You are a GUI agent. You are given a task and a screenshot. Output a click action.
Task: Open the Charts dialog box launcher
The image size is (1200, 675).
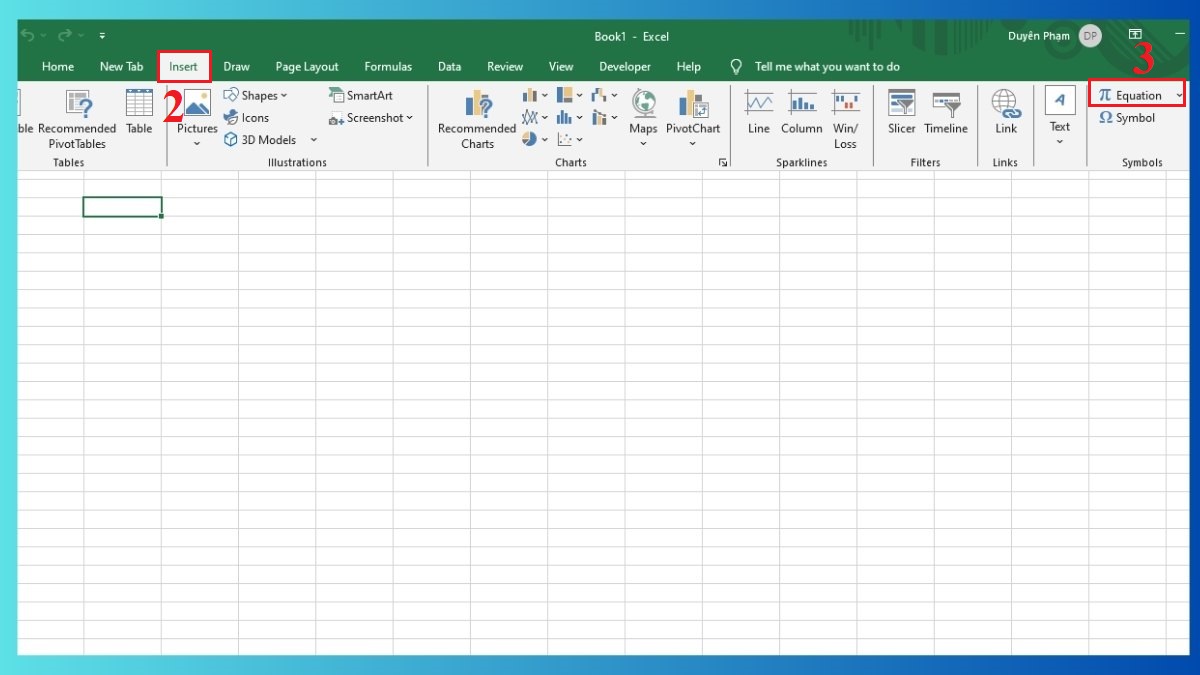(x=723, y=162)
